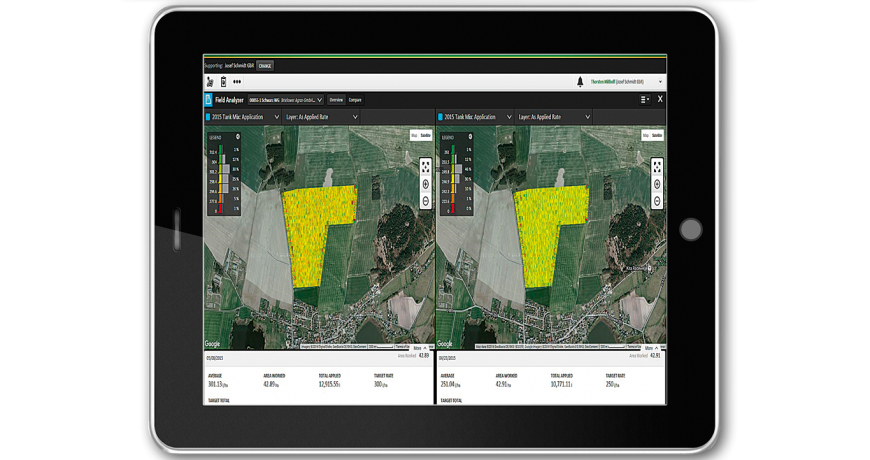Viewport: 870px width, 460px height.
Task: Collapse the right map legend
Action: tap(470, 137)
